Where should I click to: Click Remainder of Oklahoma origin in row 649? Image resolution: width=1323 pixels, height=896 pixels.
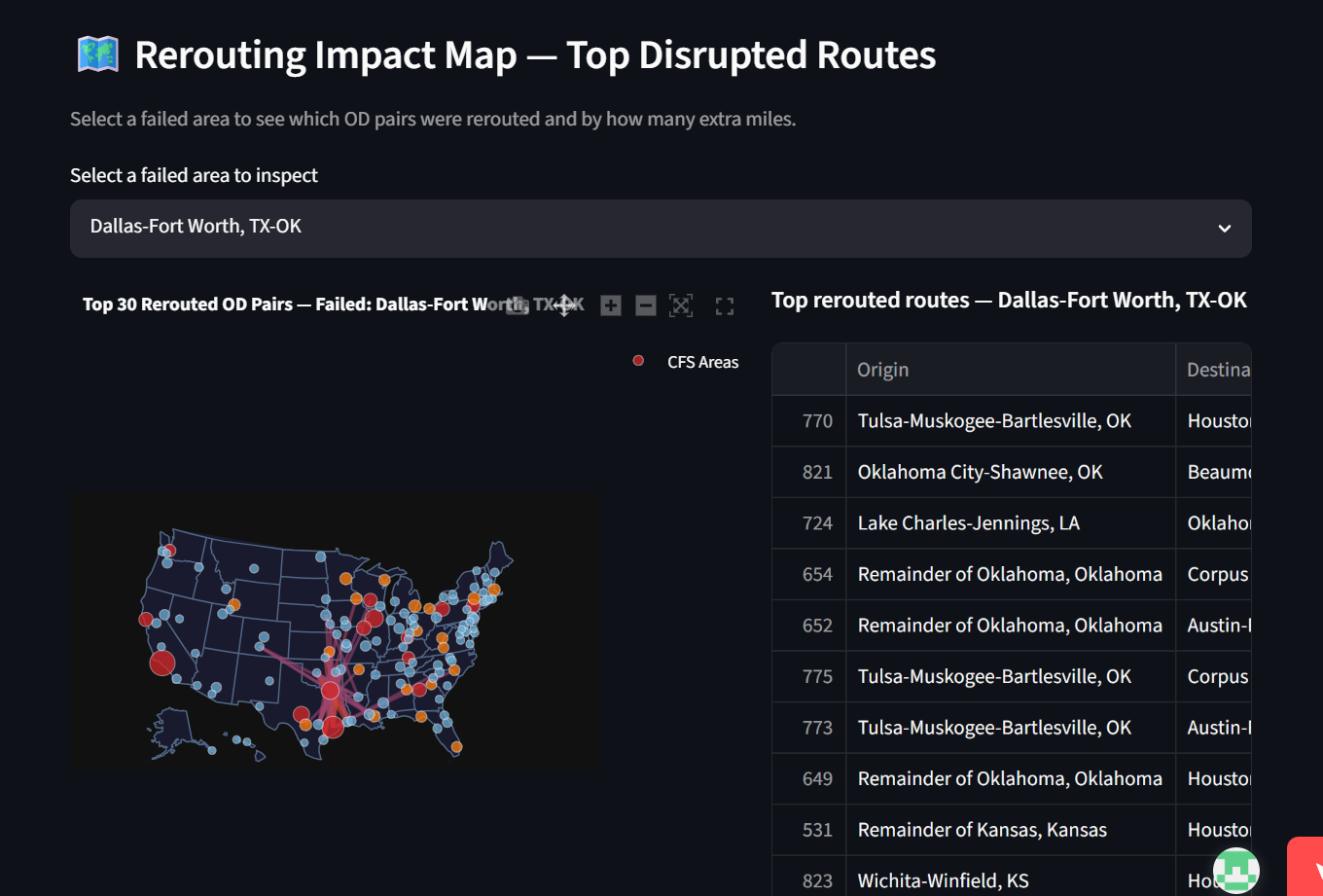tap(1011, 778)
